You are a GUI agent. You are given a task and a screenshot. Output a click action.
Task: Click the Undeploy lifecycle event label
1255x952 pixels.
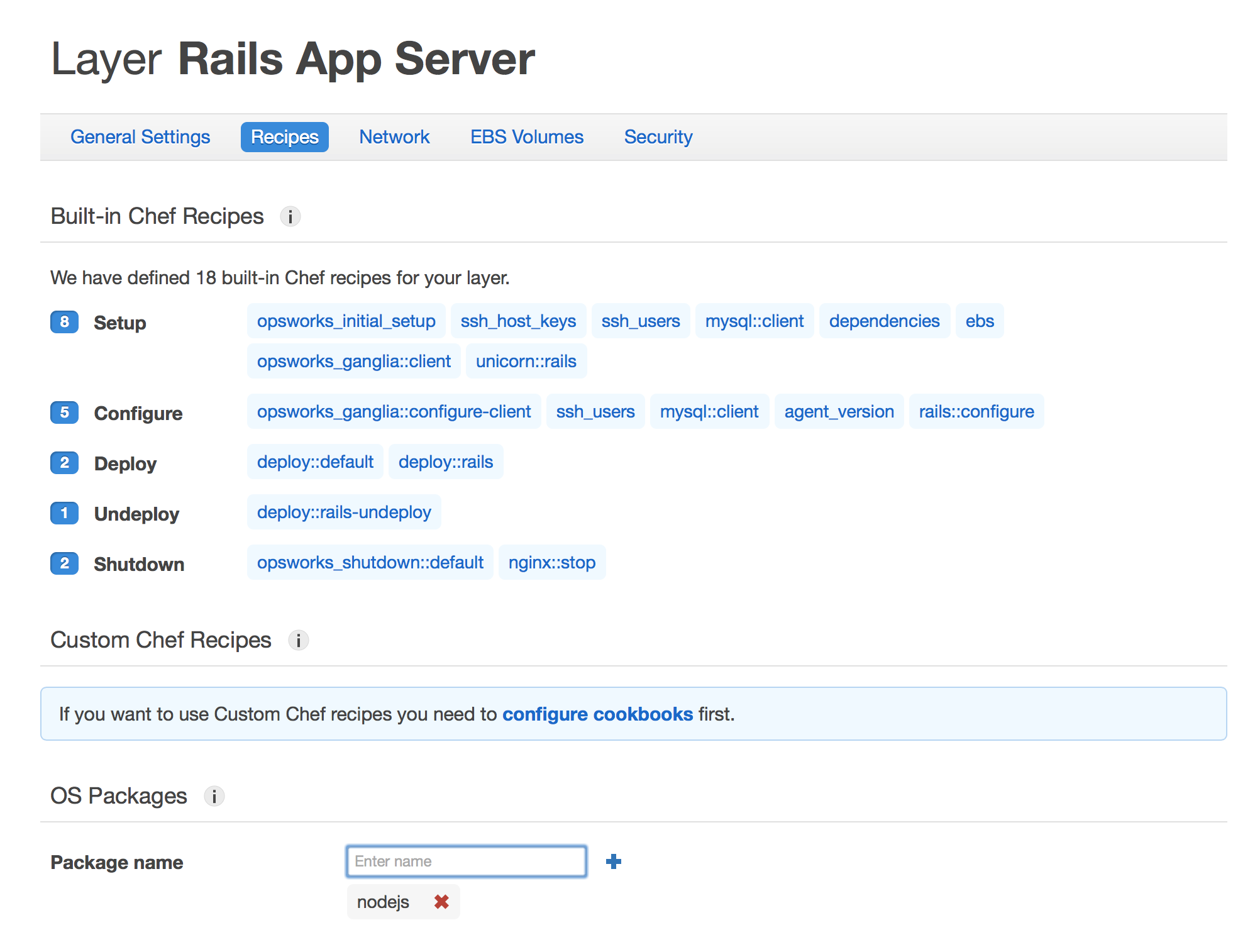[136, 514]
